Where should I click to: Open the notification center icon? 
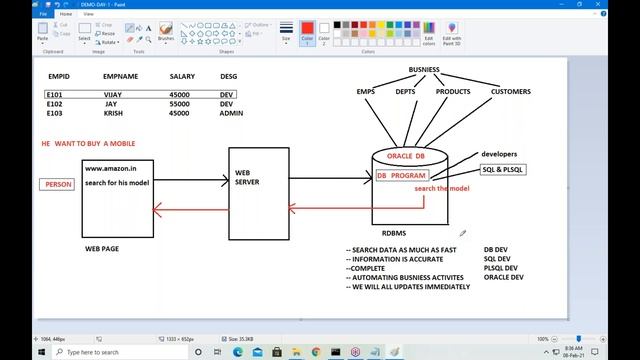pyautogui.click(x=595, y=352)
